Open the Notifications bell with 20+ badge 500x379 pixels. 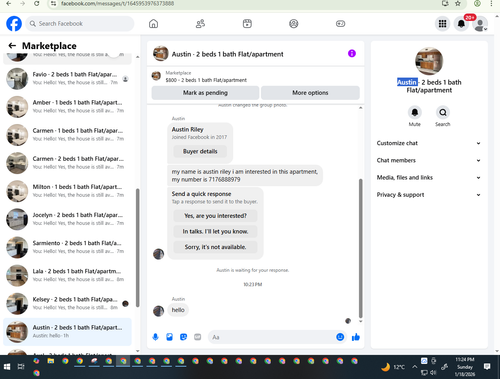[461, 24]
